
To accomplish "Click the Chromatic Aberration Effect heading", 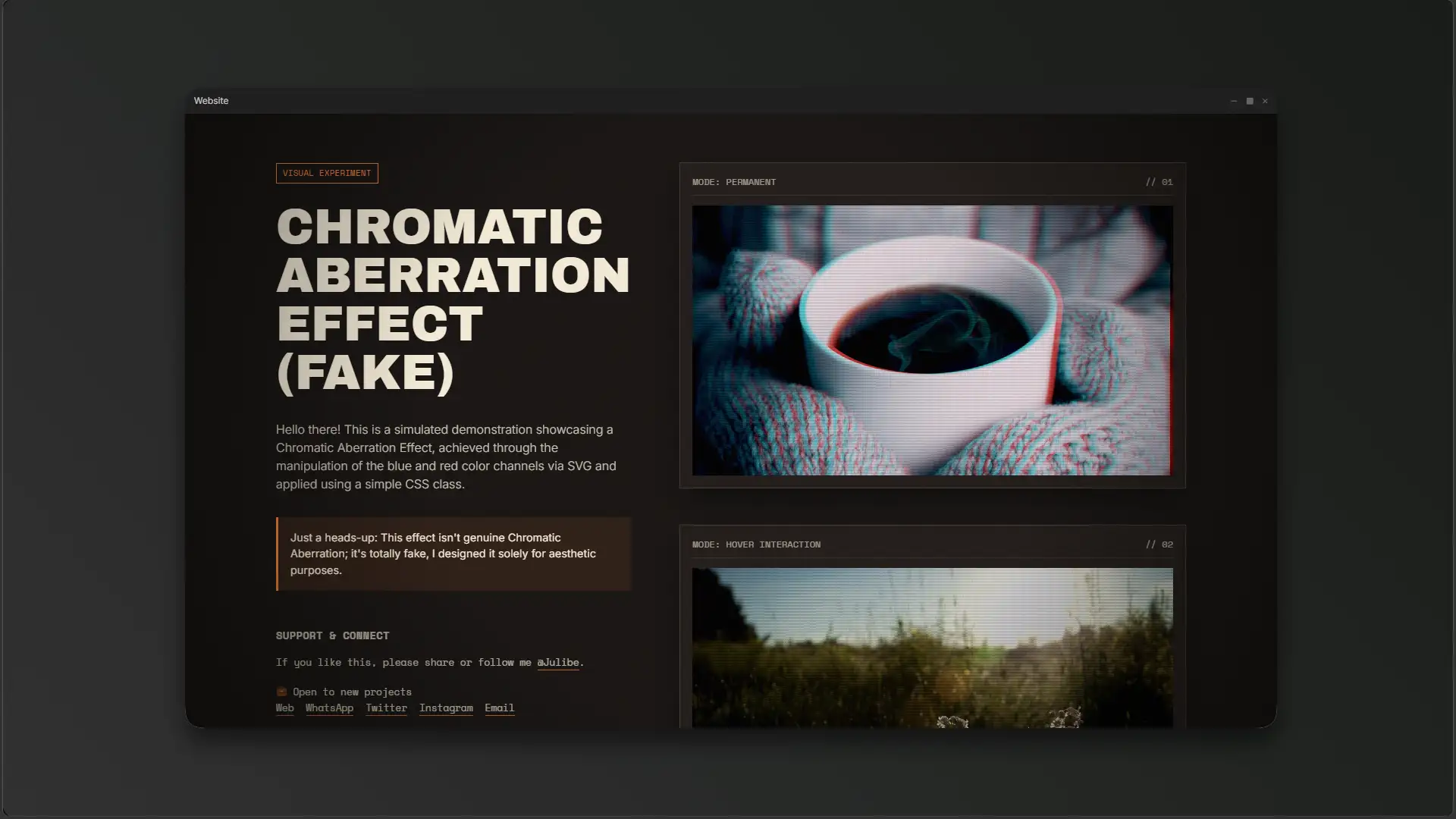I will (x=452, y=299).
